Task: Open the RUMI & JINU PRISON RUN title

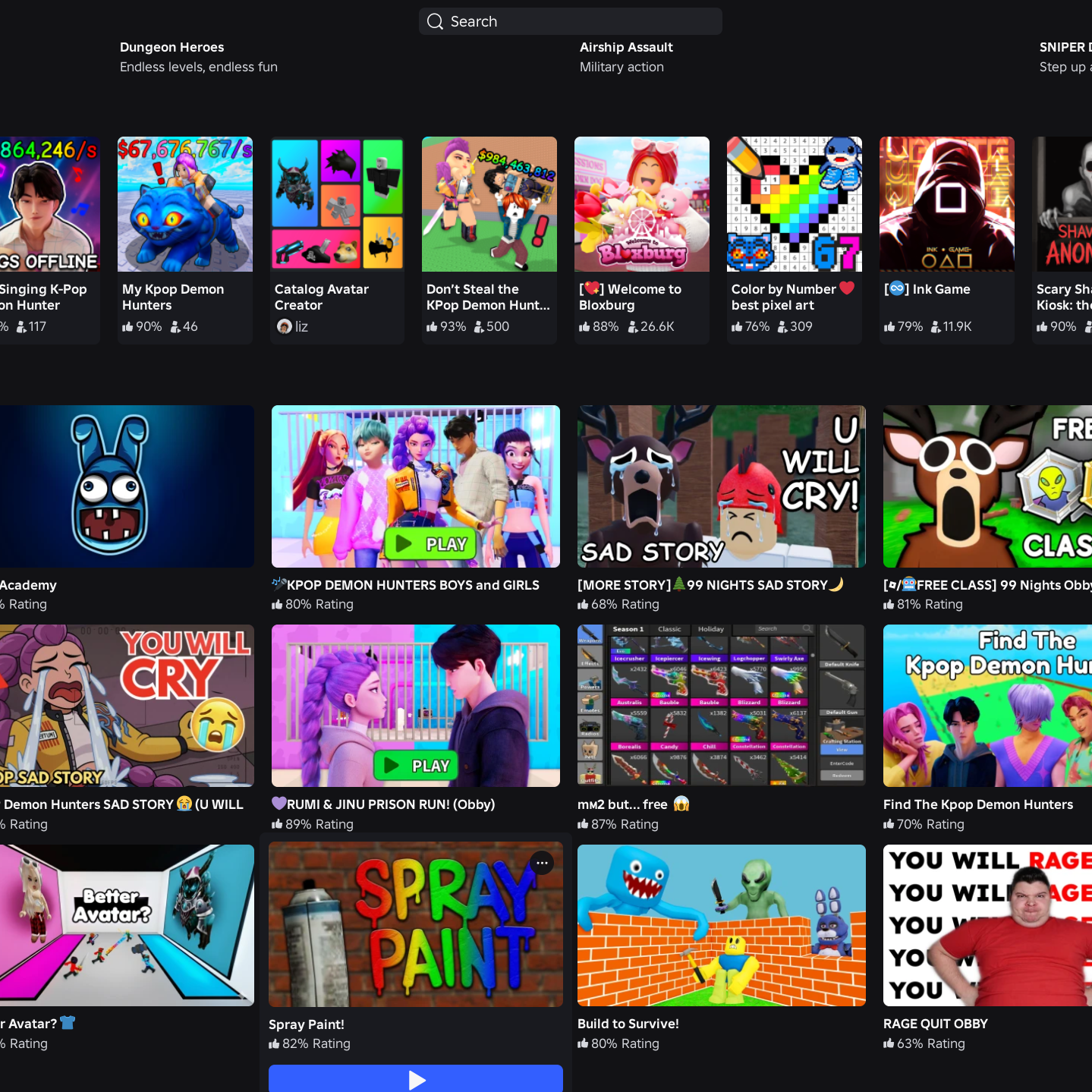Action: click(x=383, y=804)
